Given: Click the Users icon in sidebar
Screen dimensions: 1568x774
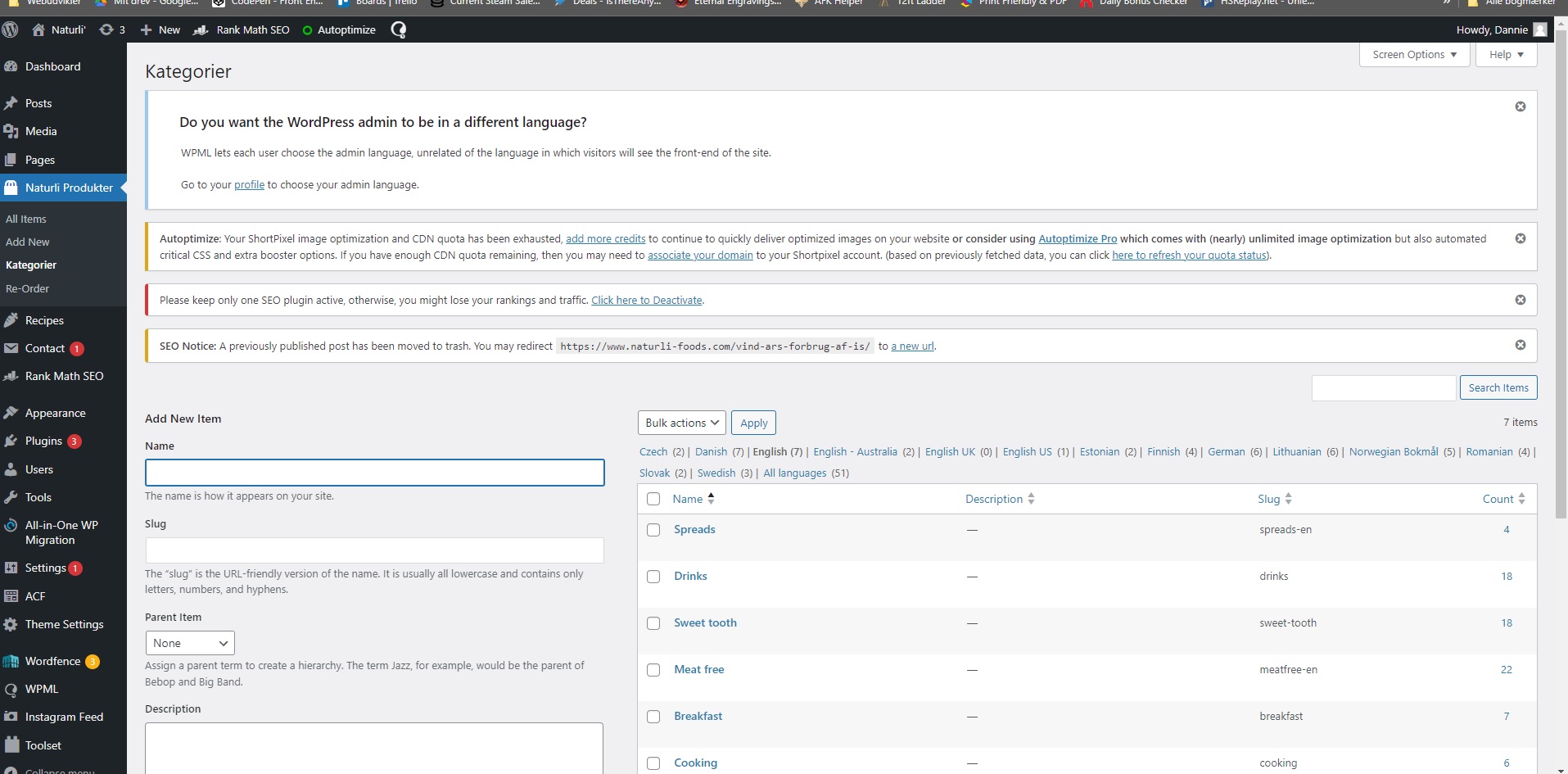Looking at the screenshot, I should [x=11, y=469].
